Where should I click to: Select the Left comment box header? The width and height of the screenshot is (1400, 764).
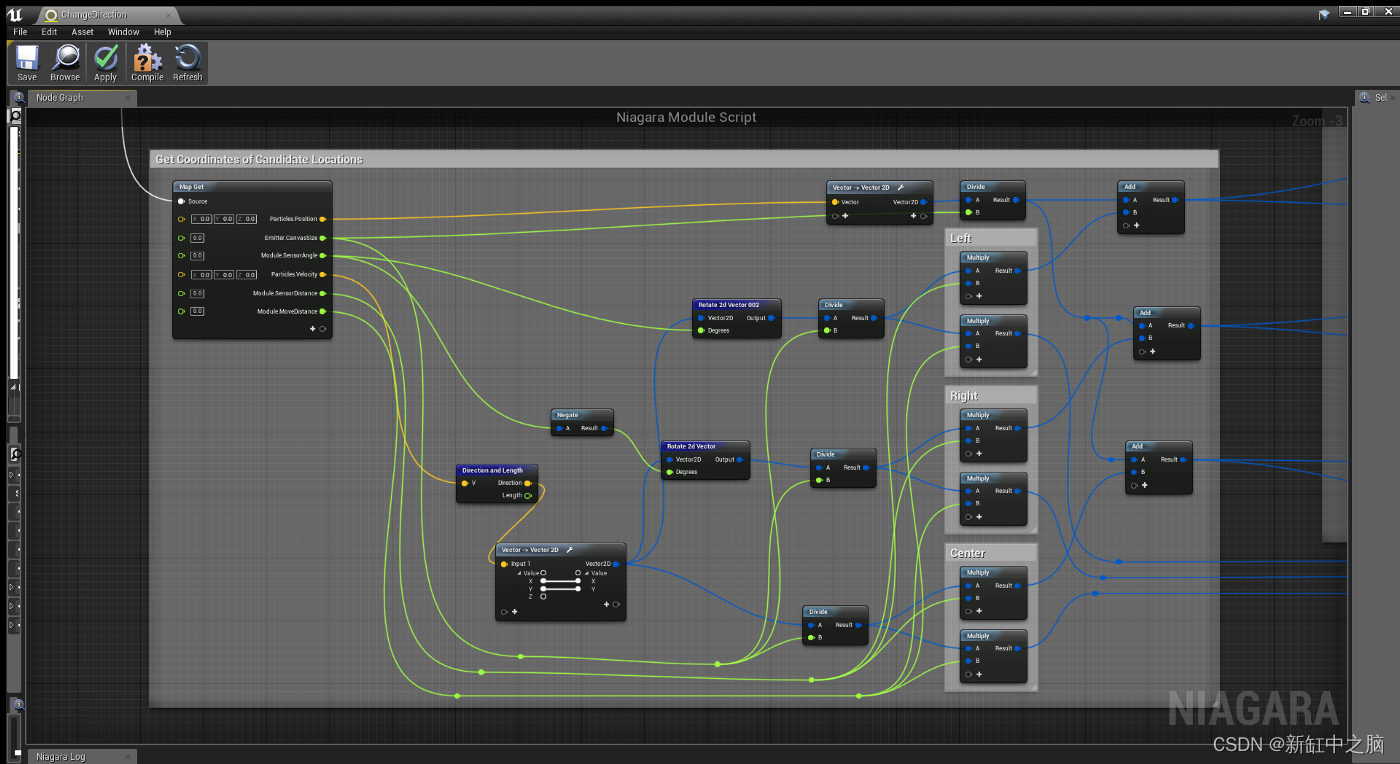990,238
